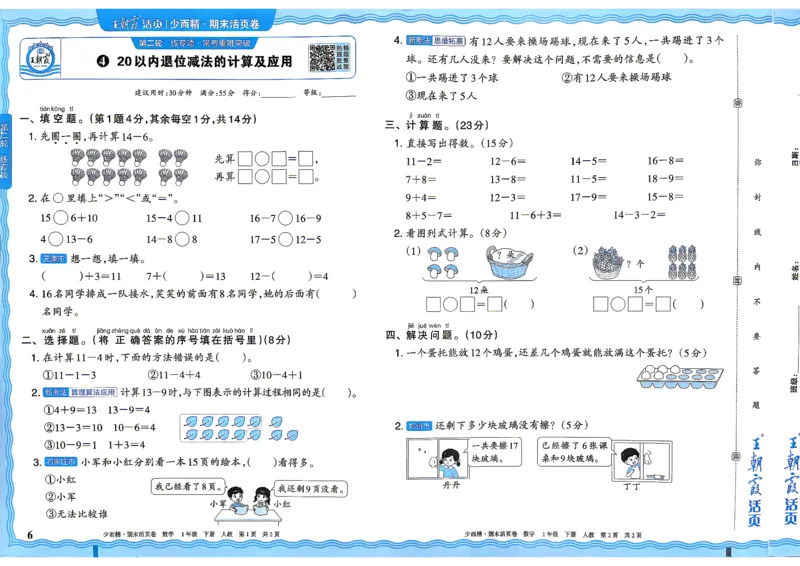Click the comparison circle between 16−7 and 16−9

[286, 218]
